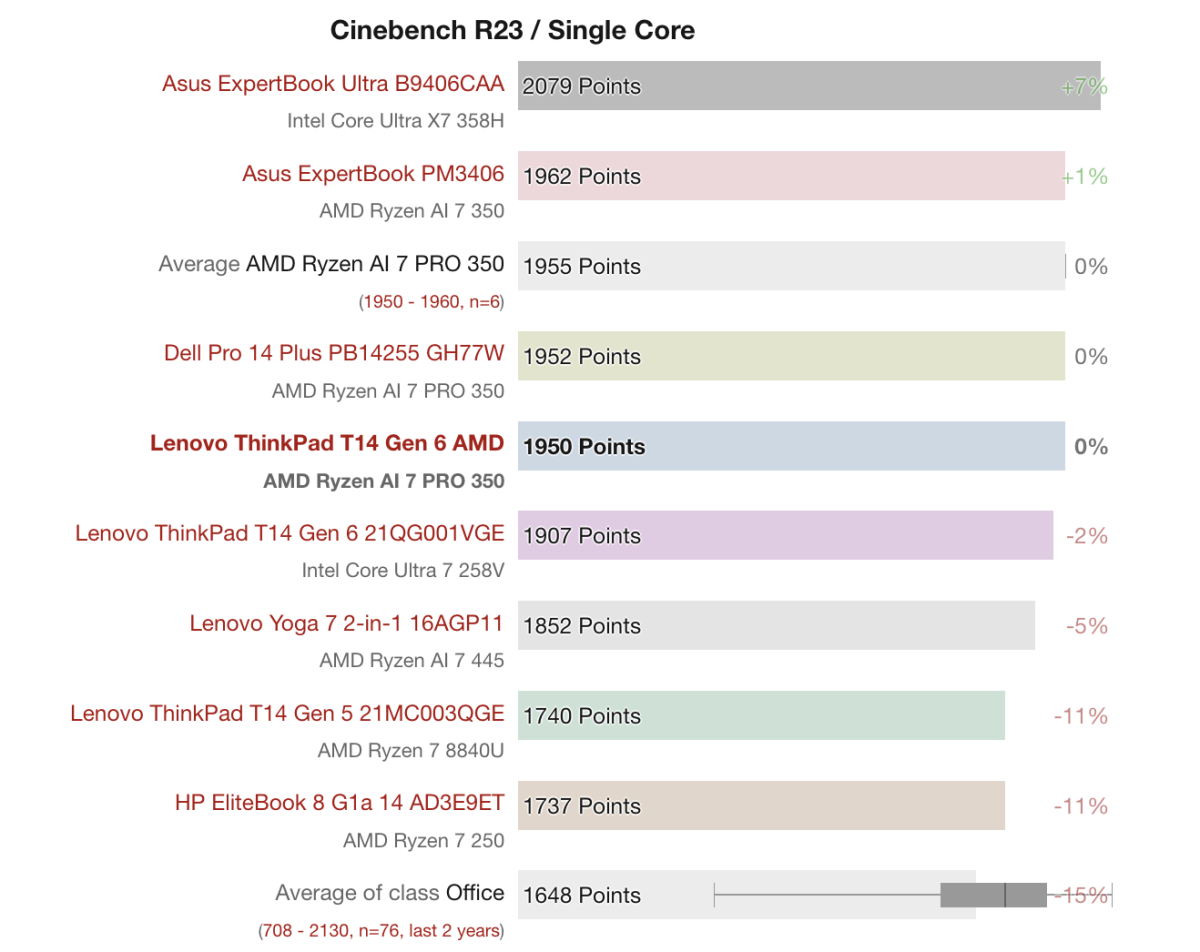The image size is (1200, 952).
Task: Click the Cinebench R23 / Single Core heading
Action: (x=512, y=31)
